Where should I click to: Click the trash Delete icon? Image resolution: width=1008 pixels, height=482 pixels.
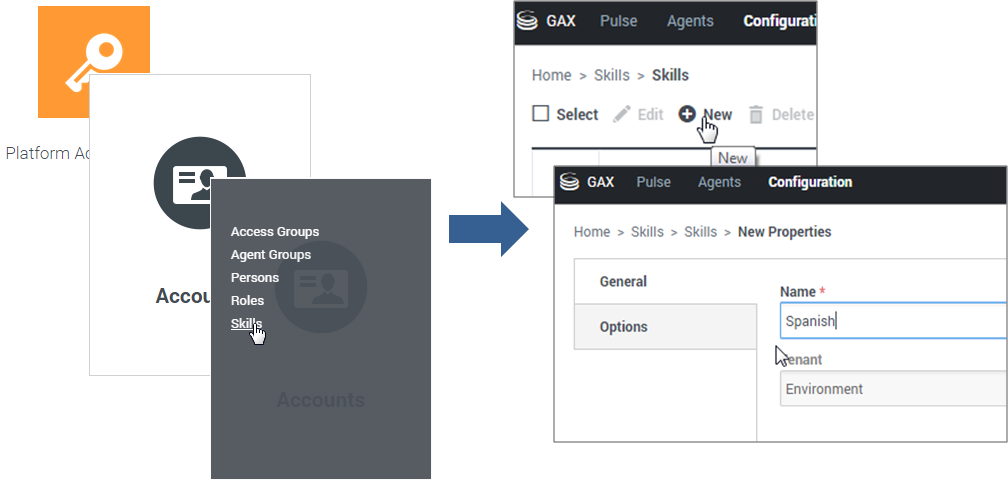[756, 115]
